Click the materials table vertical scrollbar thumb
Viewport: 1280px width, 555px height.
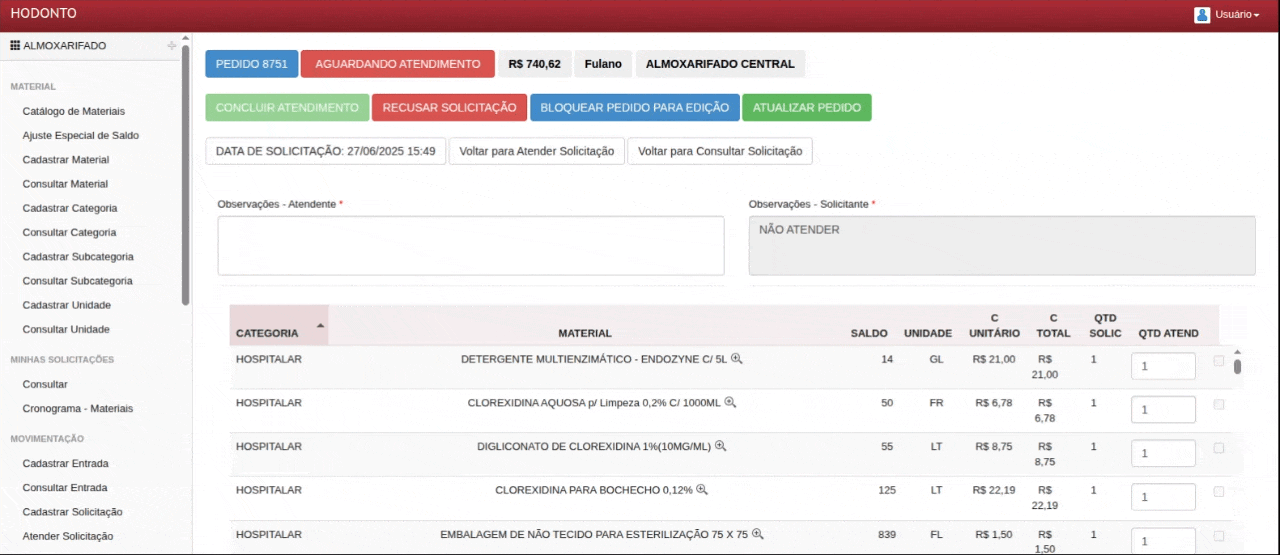pyautogui.click(x=1237, y=366)
